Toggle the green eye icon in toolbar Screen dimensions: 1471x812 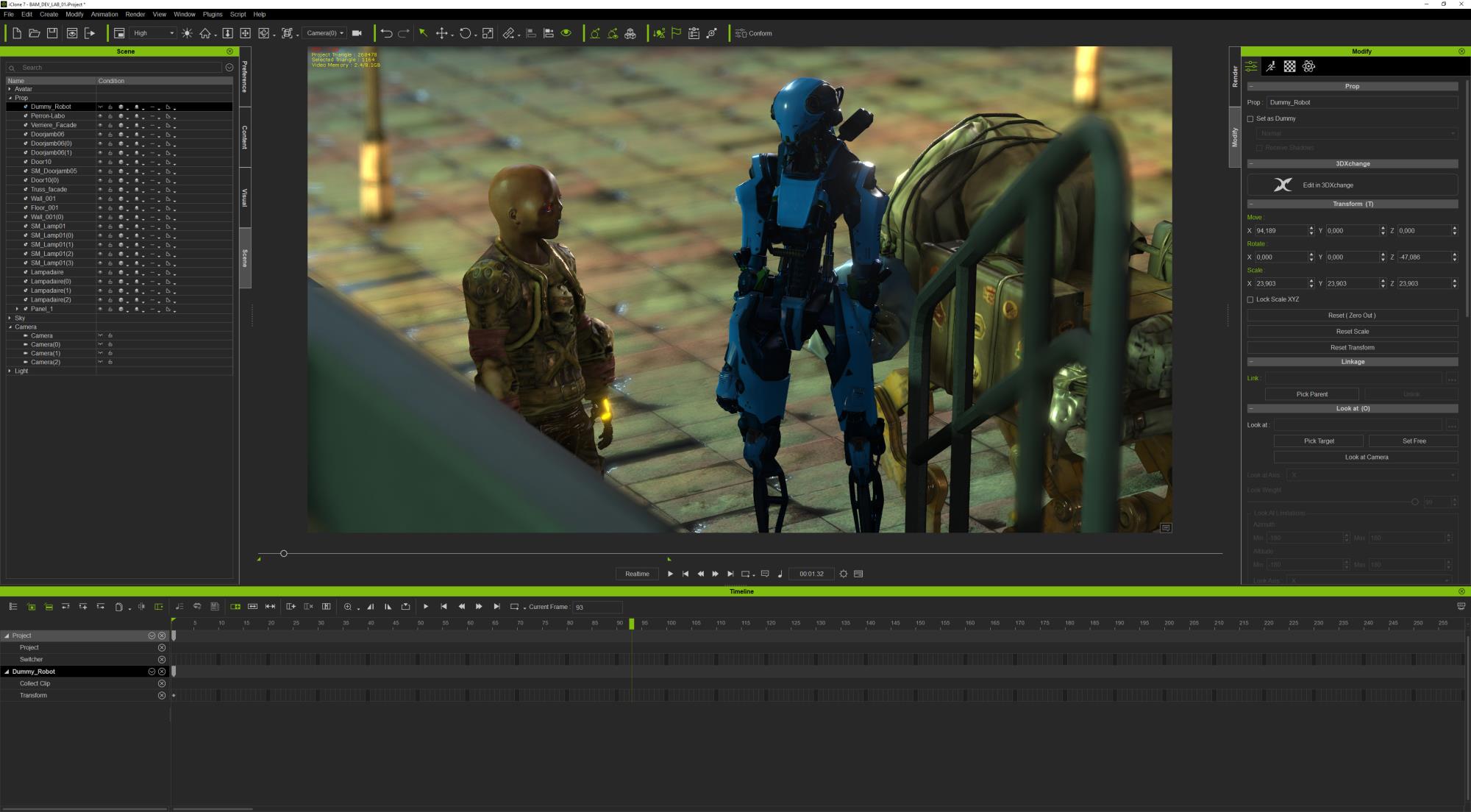566,33
